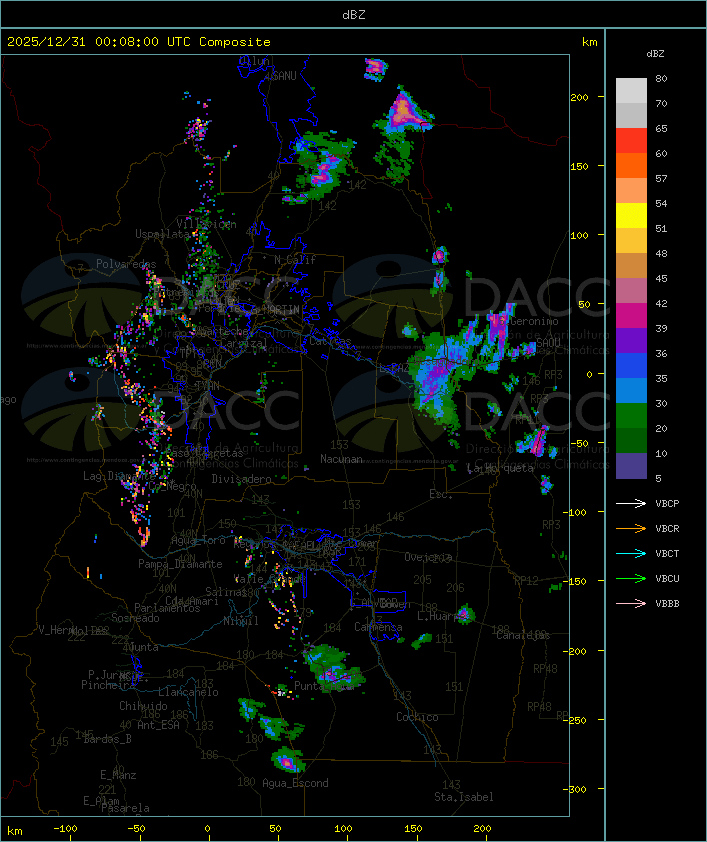The height and width of the screenshot is (842, 707).
Task: Select the green 20-30 dBZ swatch
Action: pyautogui.click(x=631, y=415)
